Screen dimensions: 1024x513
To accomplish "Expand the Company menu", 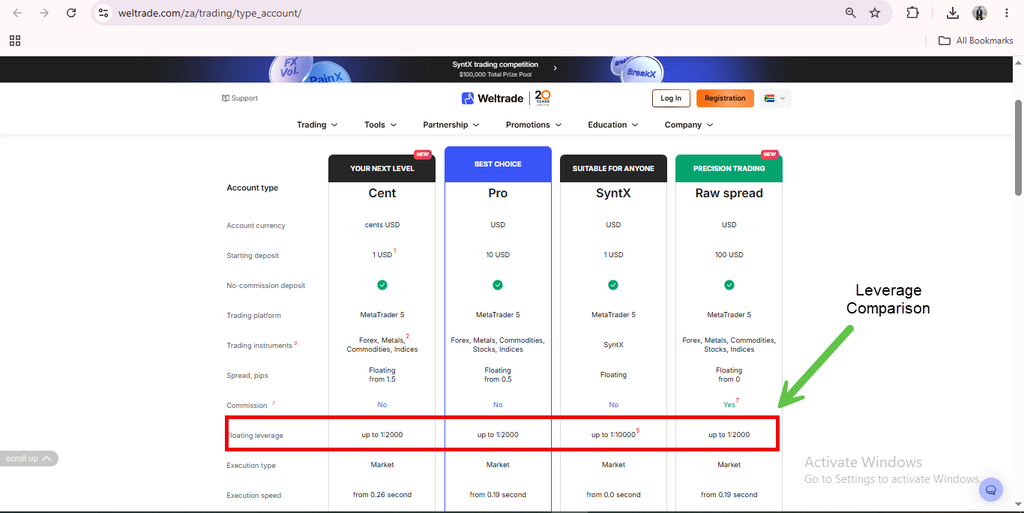I will 689,125.
